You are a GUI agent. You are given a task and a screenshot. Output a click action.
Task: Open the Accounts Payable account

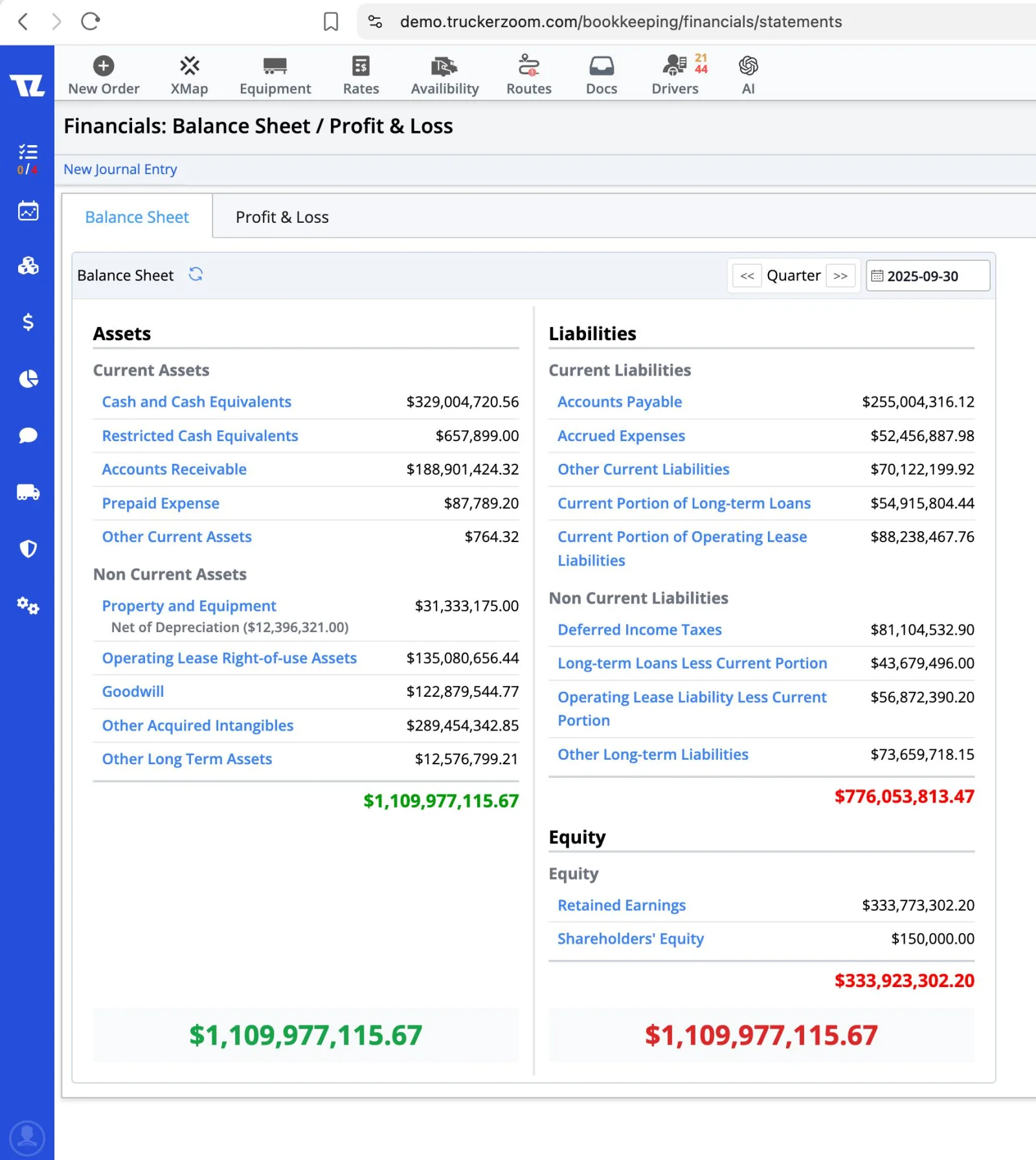[x=620, y=402]
